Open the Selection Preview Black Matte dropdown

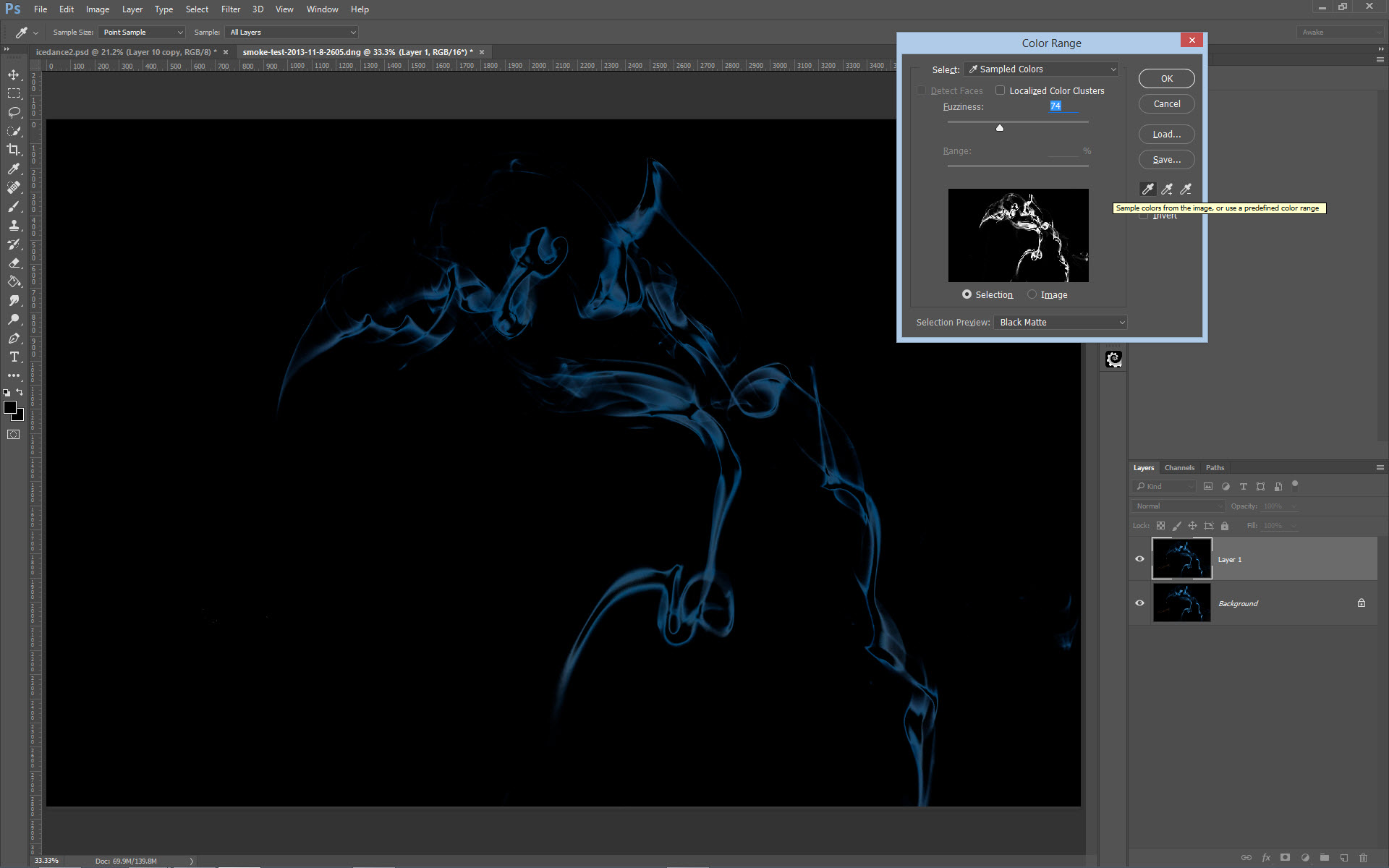click(x=1060, y=322)
